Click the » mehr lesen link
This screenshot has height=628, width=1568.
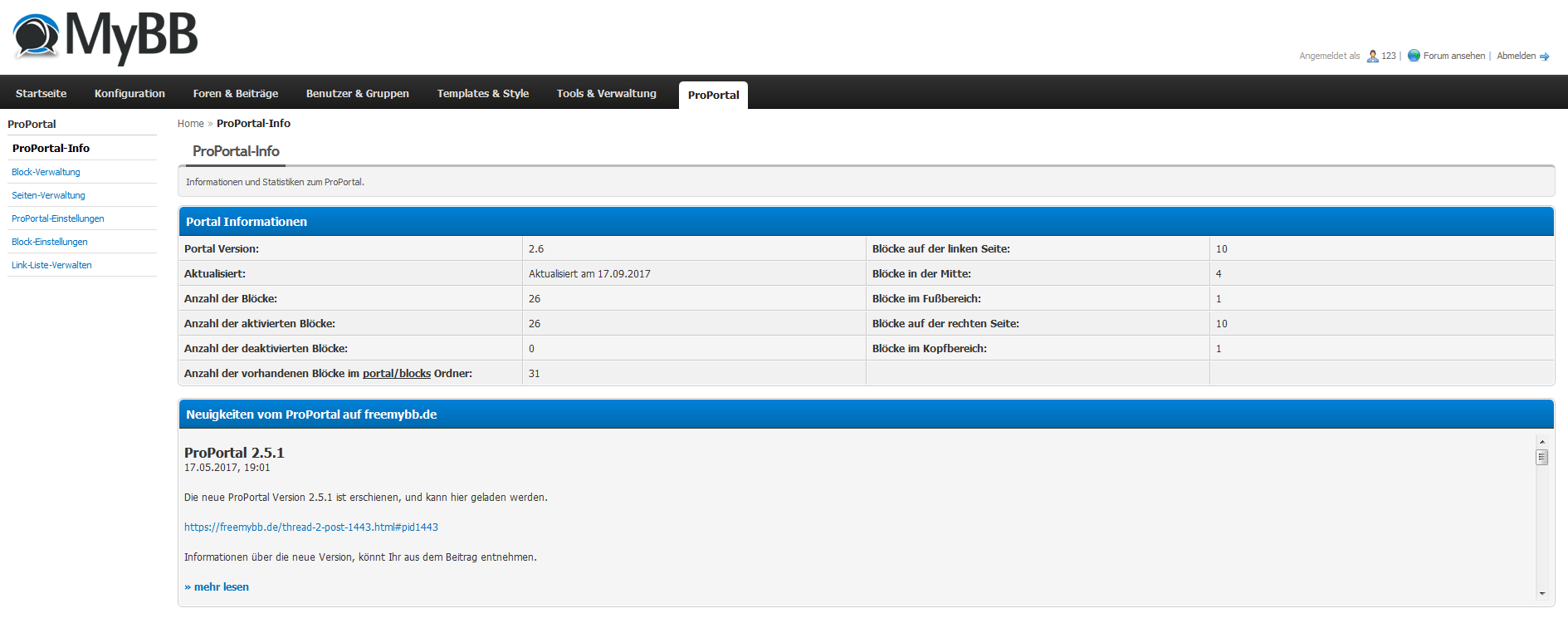pyautogui.click(x=217, y=586)
